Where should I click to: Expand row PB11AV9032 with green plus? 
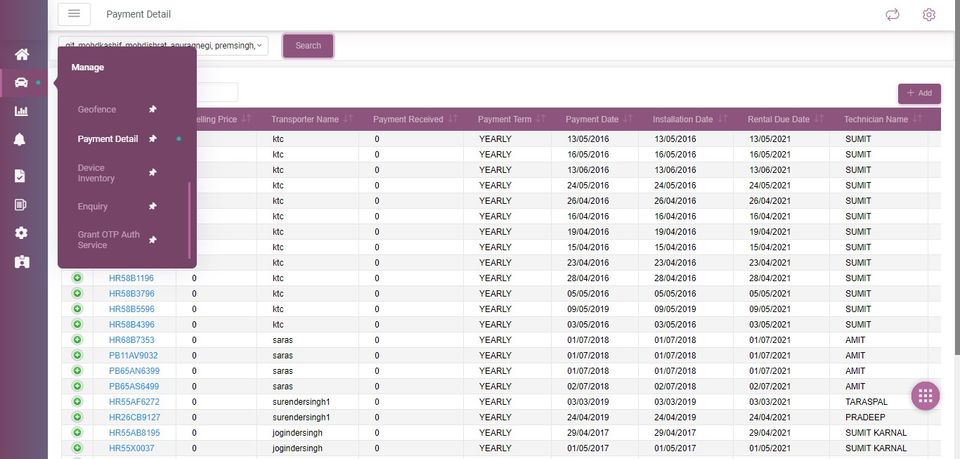click(77, 355)
